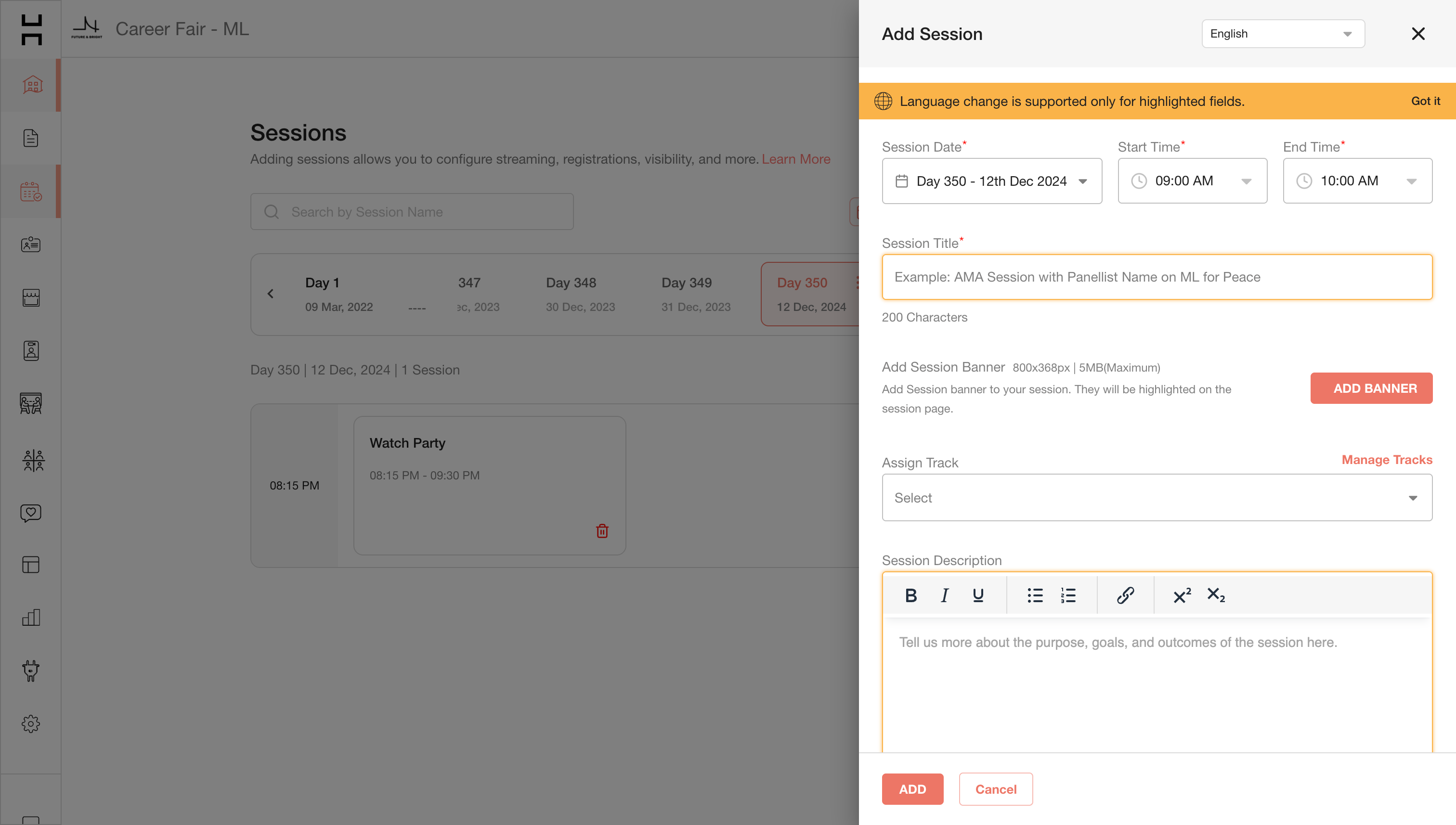Open the Assign Track select dropdown
This screenshot has height=825, width=1456.
[1157, 498]
